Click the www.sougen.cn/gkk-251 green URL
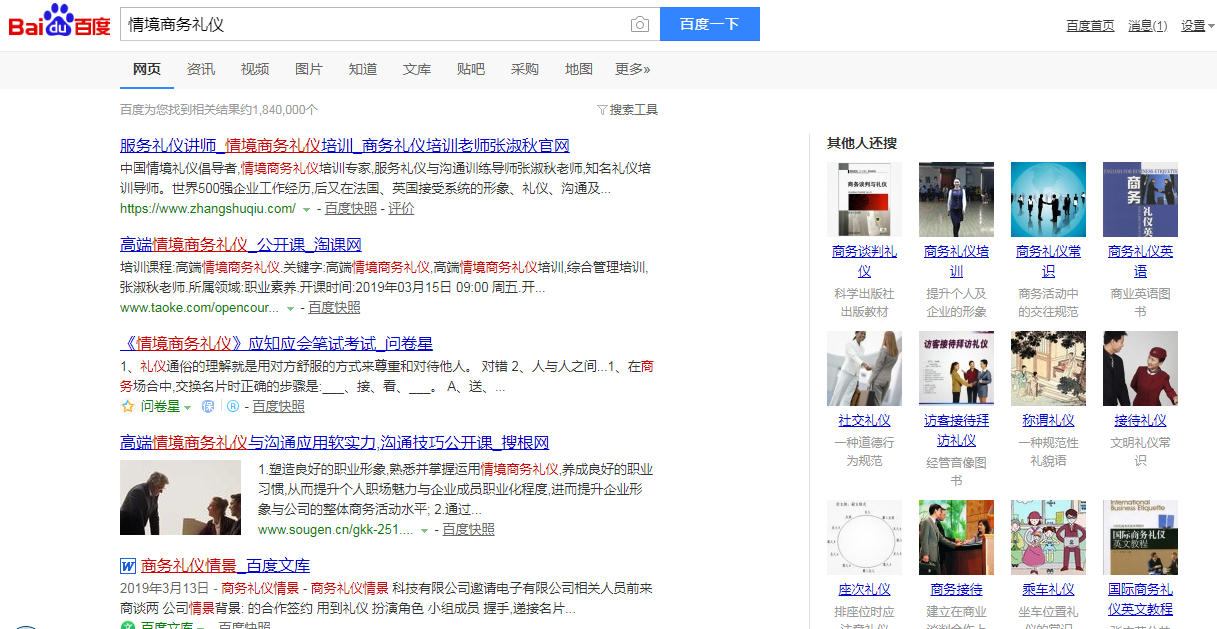 point(335,530)
